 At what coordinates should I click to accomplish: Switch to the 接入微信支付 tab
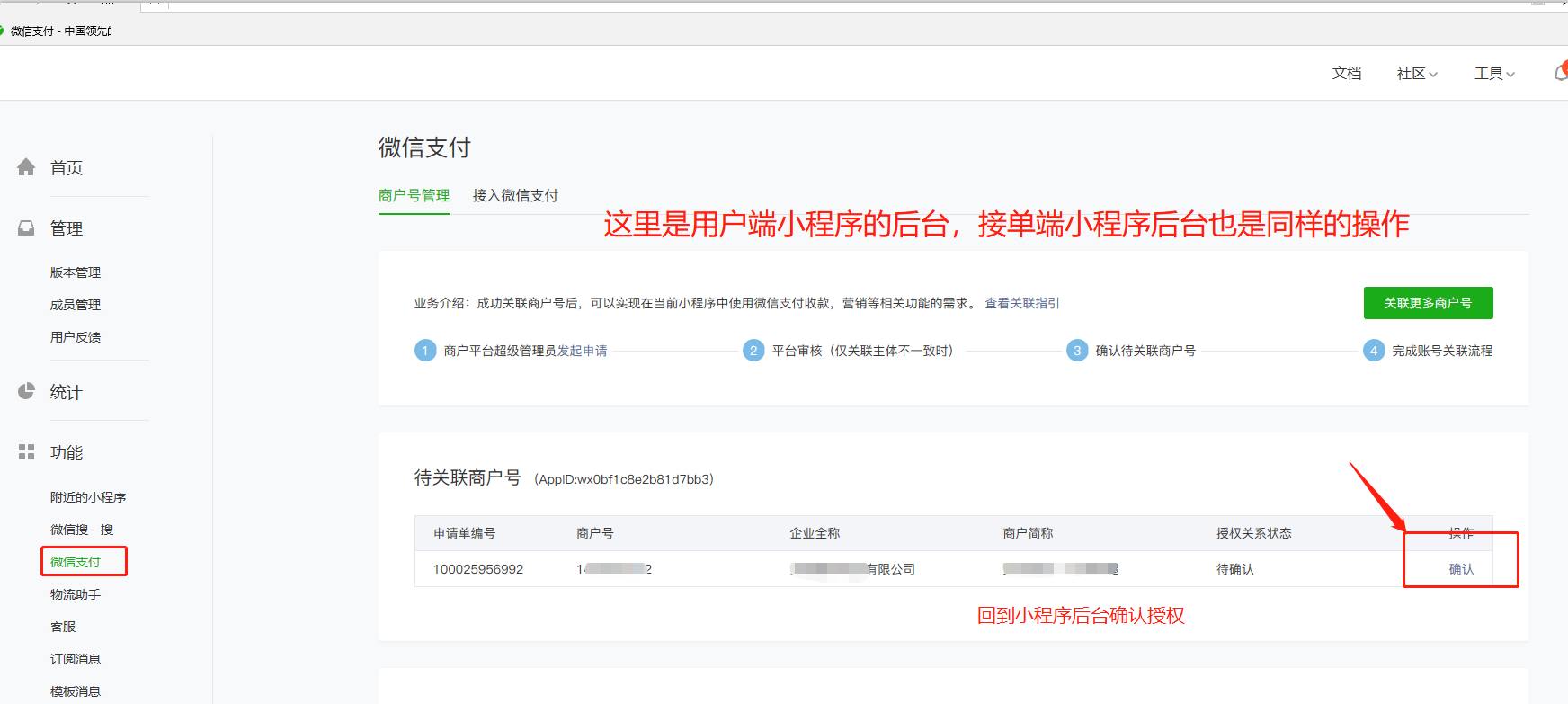[515, 195]
